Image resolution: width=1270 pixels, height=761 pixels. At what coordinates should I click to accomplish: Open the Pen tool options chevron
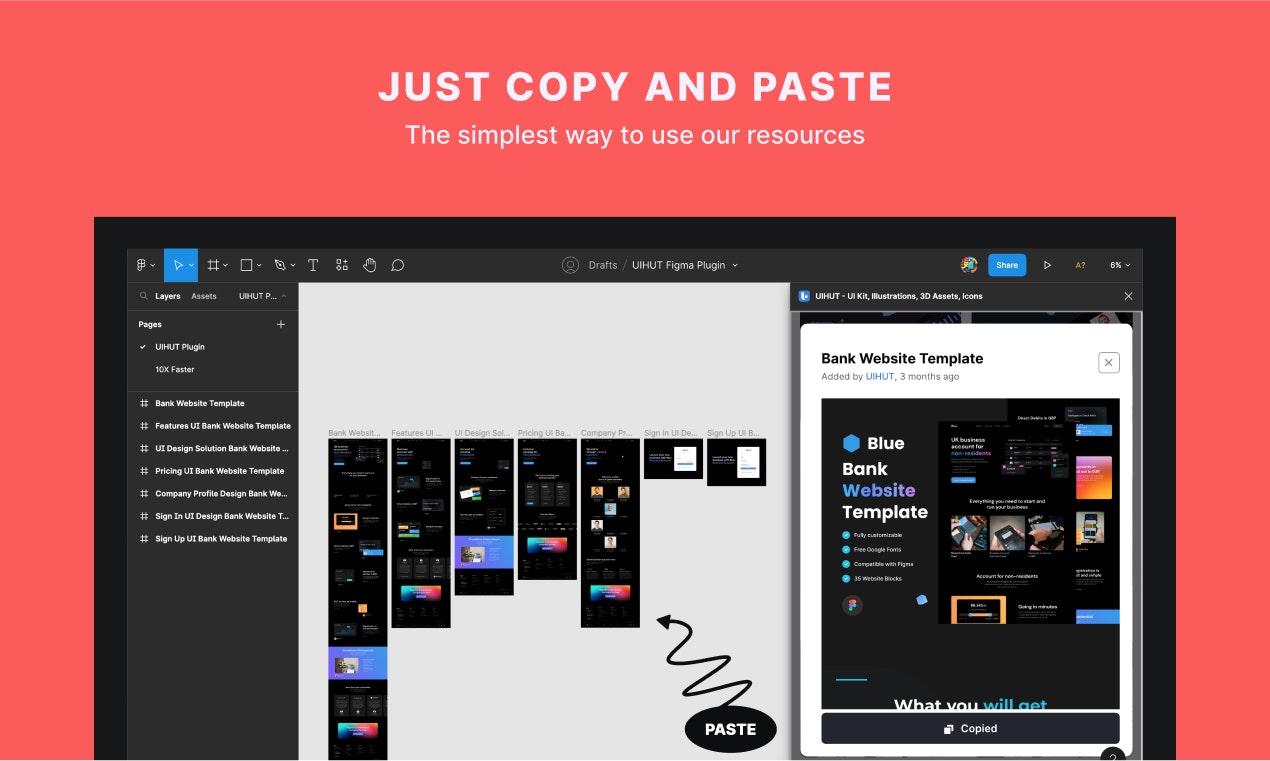pos(293,266)
